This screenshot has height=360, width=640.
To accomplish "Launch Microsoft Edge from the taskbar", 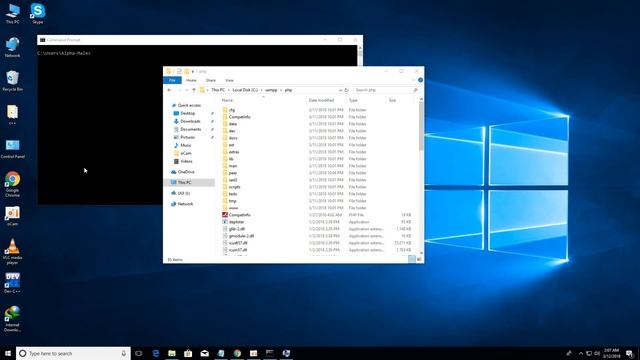I will point(156,353).
